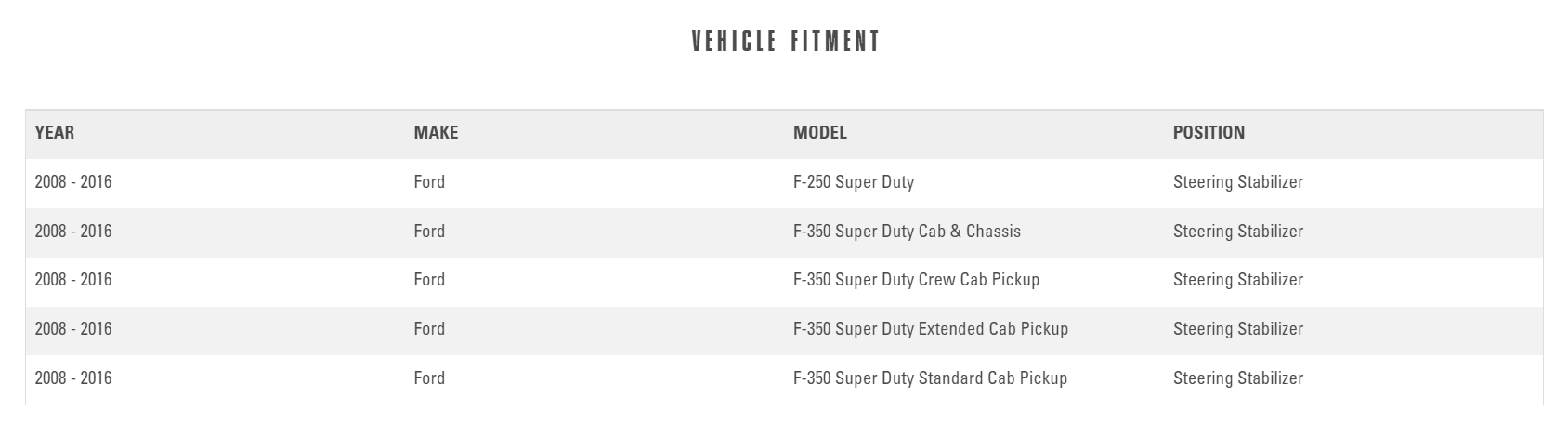The image size is (1568, 438).
Task: Click the YEAR column header
Action: point(55,133)
